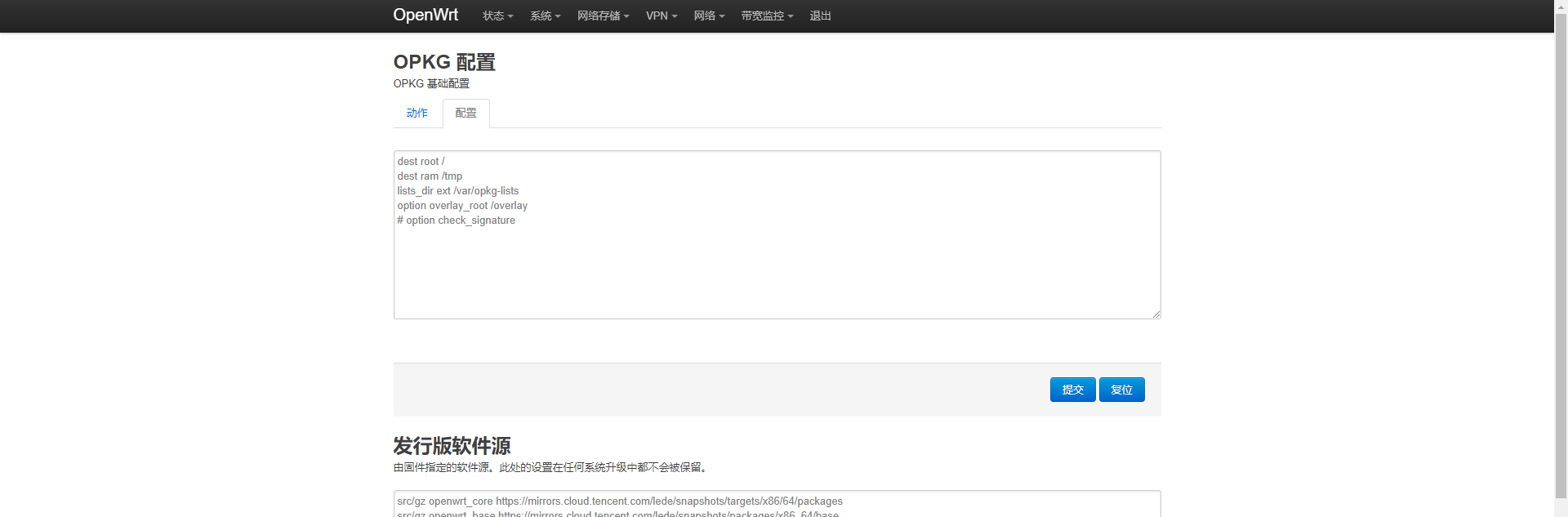The height and width of the screenshot is (517, 1568).
Task: Click the caret arrow beside VPN
Action: (x=675, y=16)
